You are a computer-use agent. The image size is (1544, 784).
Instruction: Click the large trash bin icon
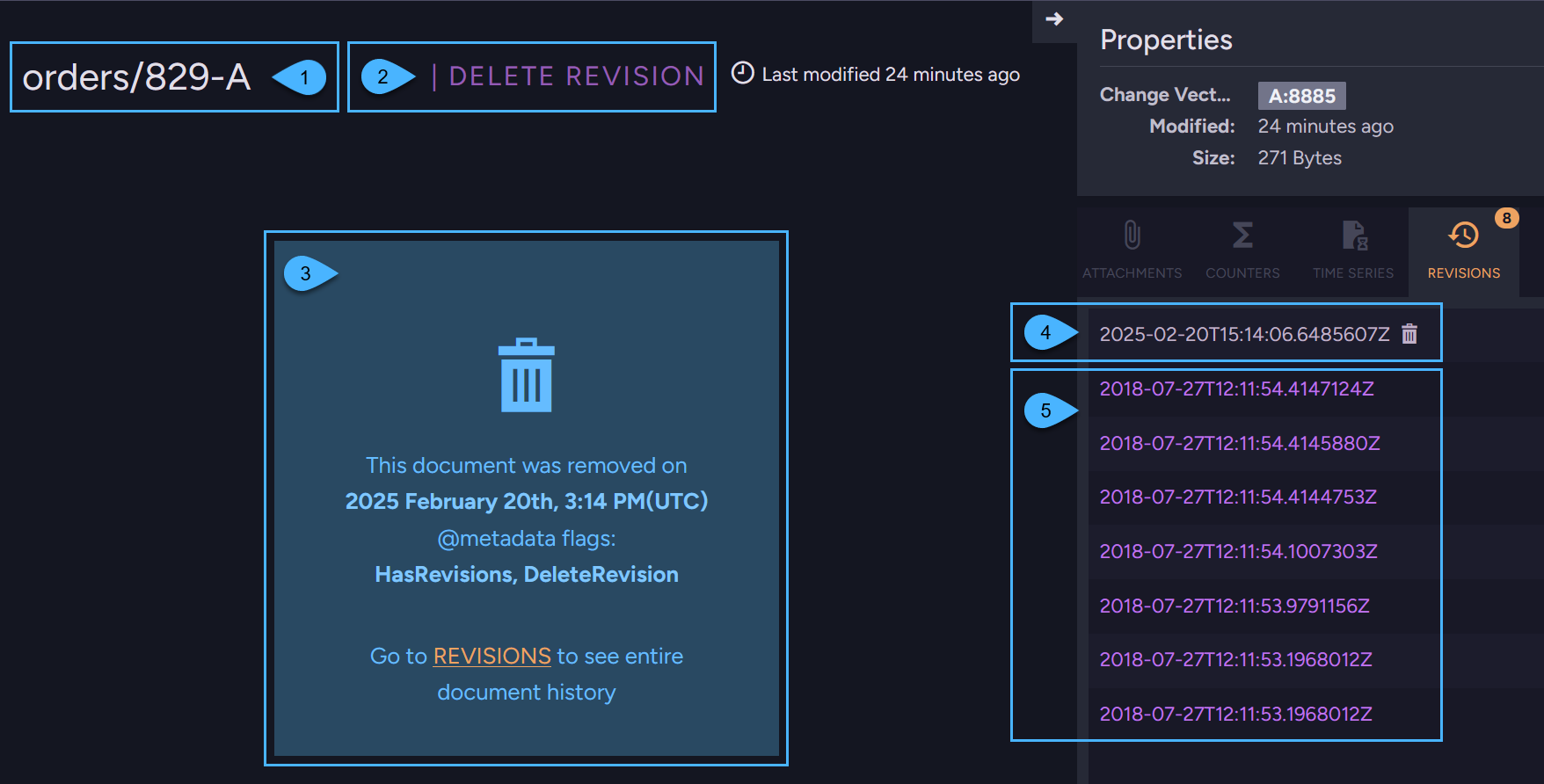[527, 375]
